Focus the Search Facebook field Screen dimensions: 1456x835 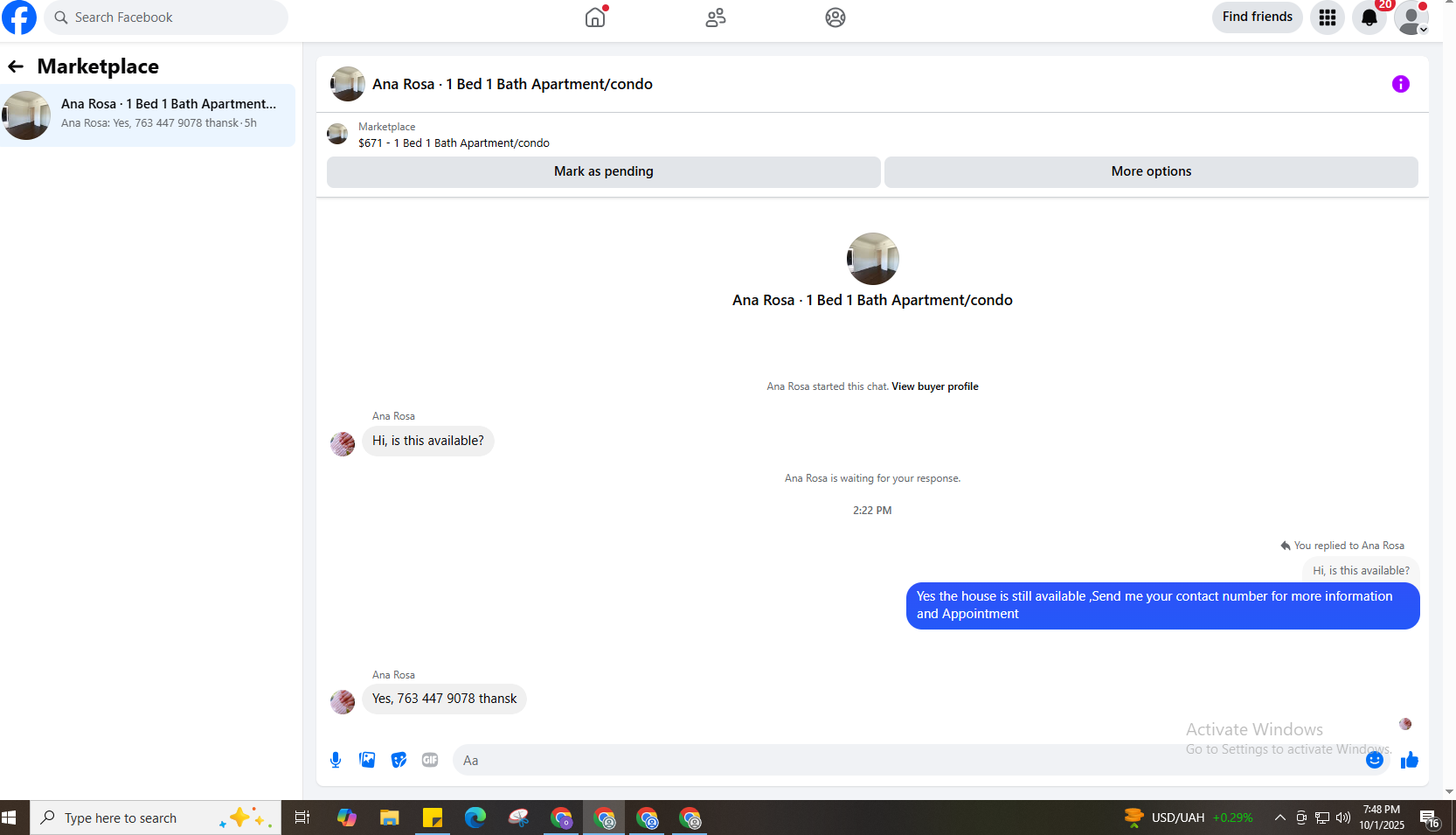click(166, 17)
